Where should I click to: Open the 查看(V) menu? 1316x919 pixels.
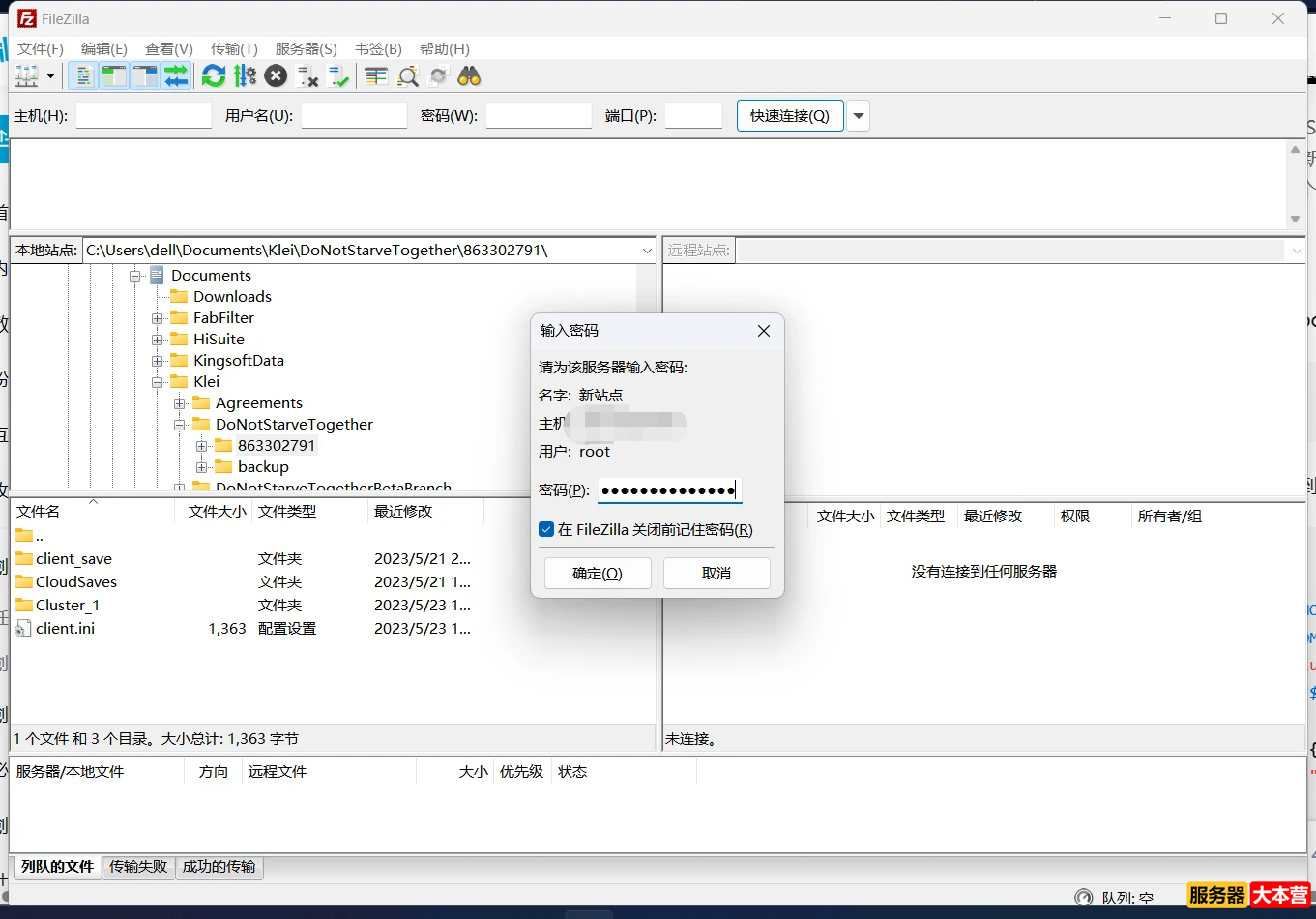tap(169, 48)
